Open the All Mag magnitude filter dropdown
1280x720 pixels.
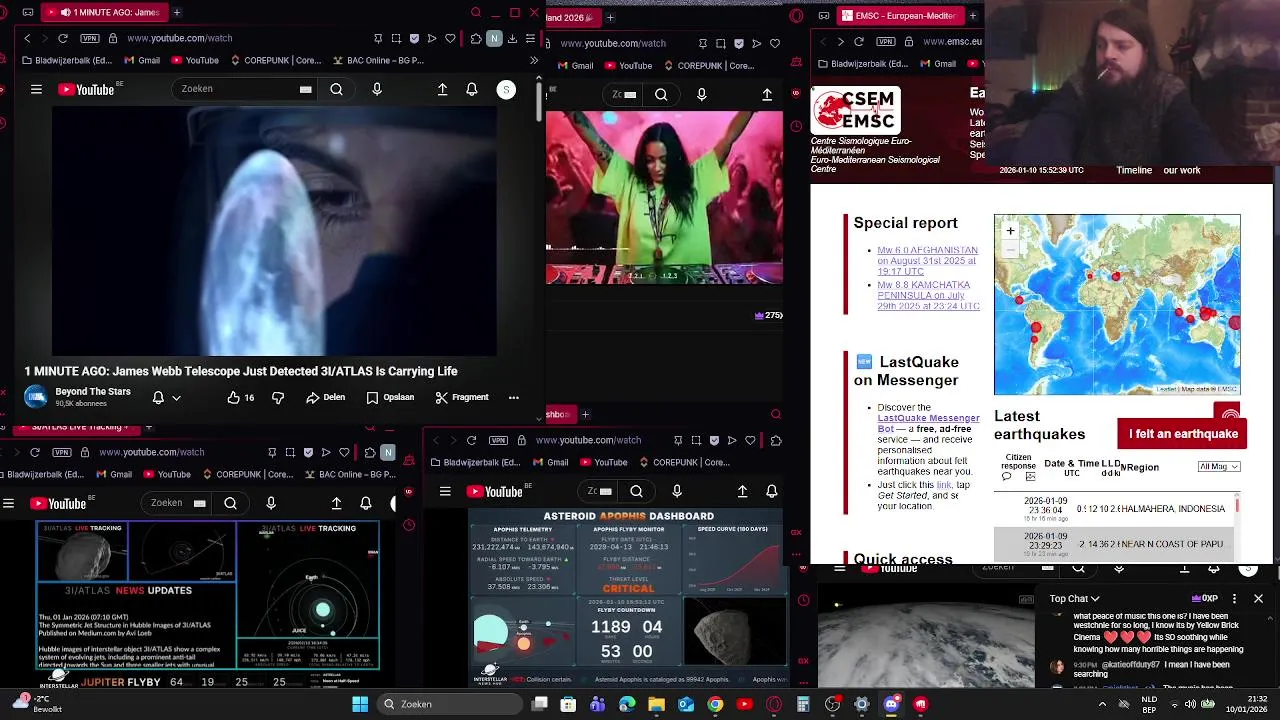1219,467
